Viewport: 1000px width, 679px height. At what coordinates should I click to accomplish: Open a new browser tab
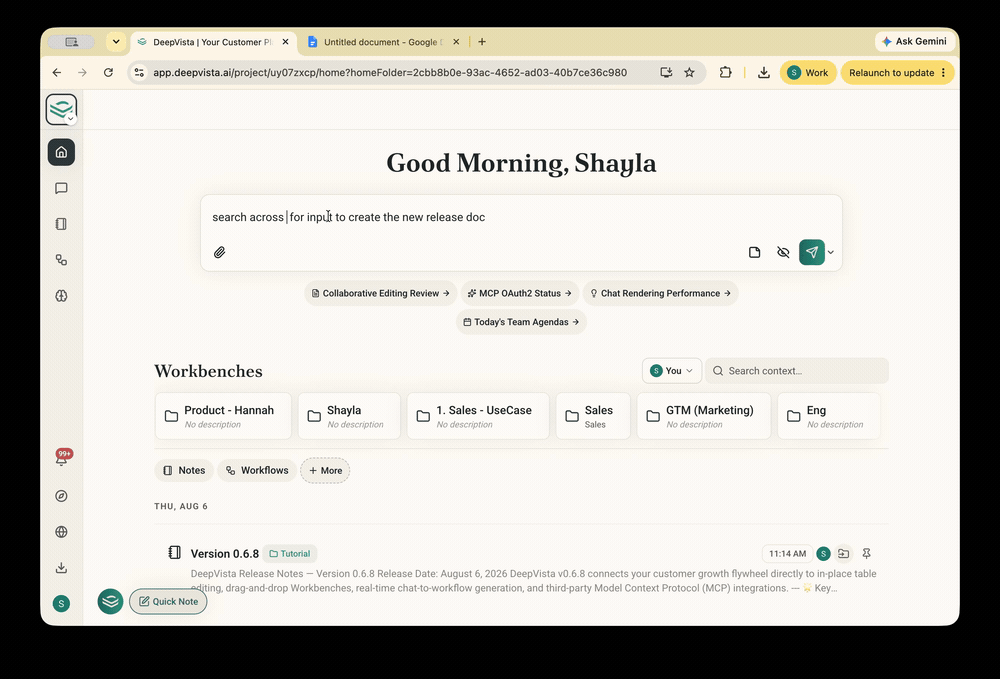click(x=482, y=42)
